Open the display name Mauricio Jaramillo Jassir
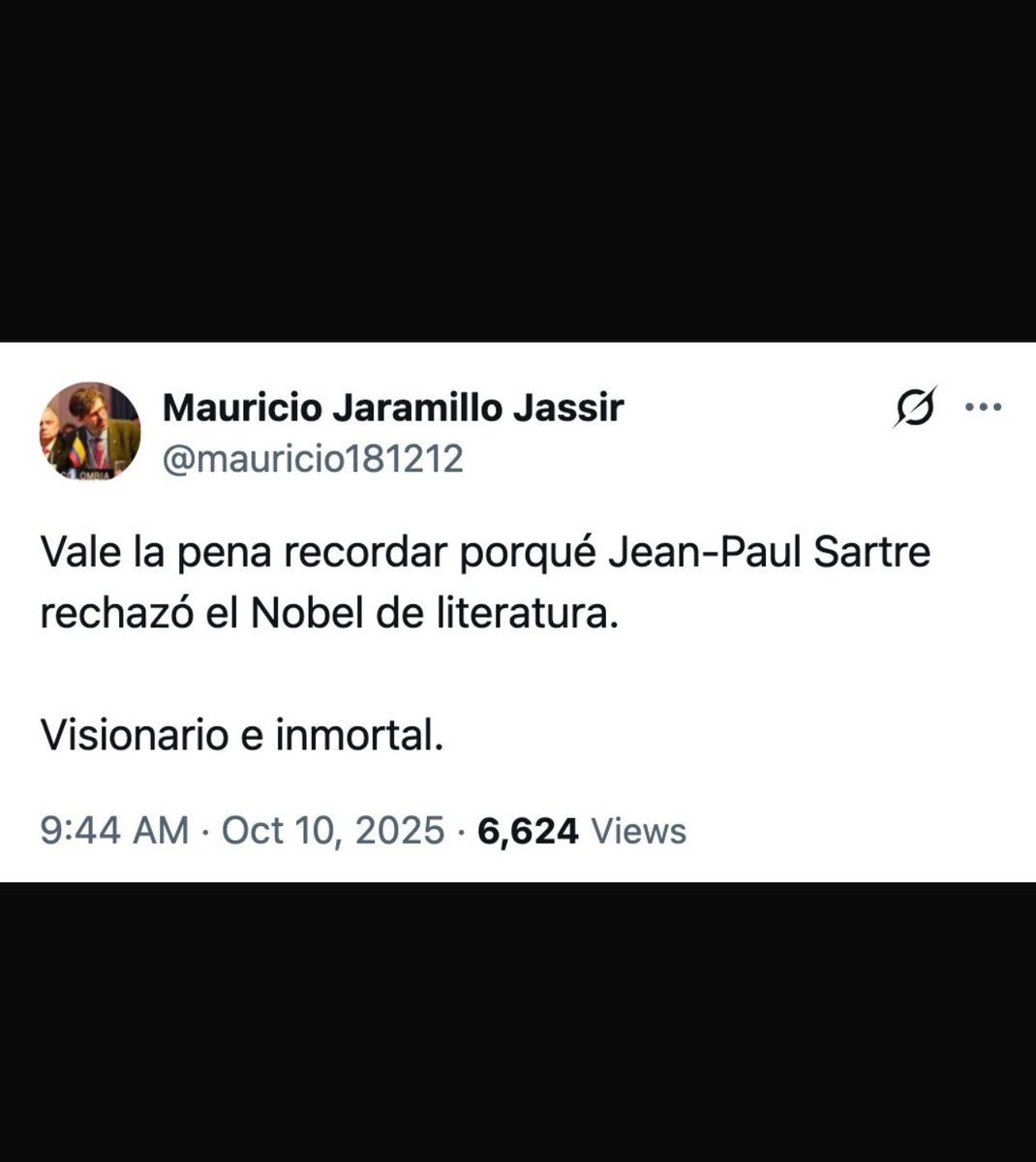The image size is (1036, 1162). click(x=393, y=408)
